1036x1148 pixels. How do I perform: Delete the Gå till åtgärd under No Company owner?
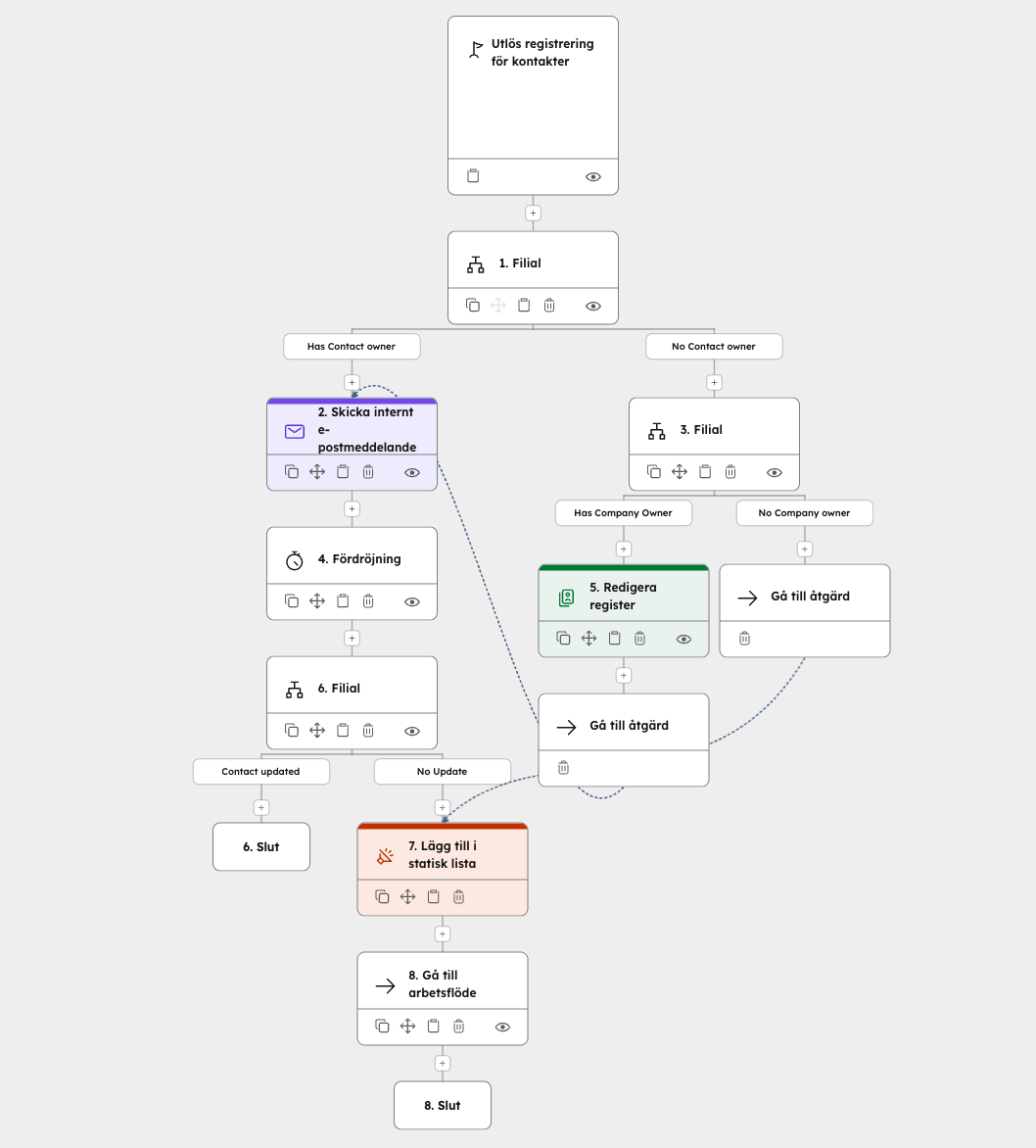pyautogui.click(x=744, y=639)
